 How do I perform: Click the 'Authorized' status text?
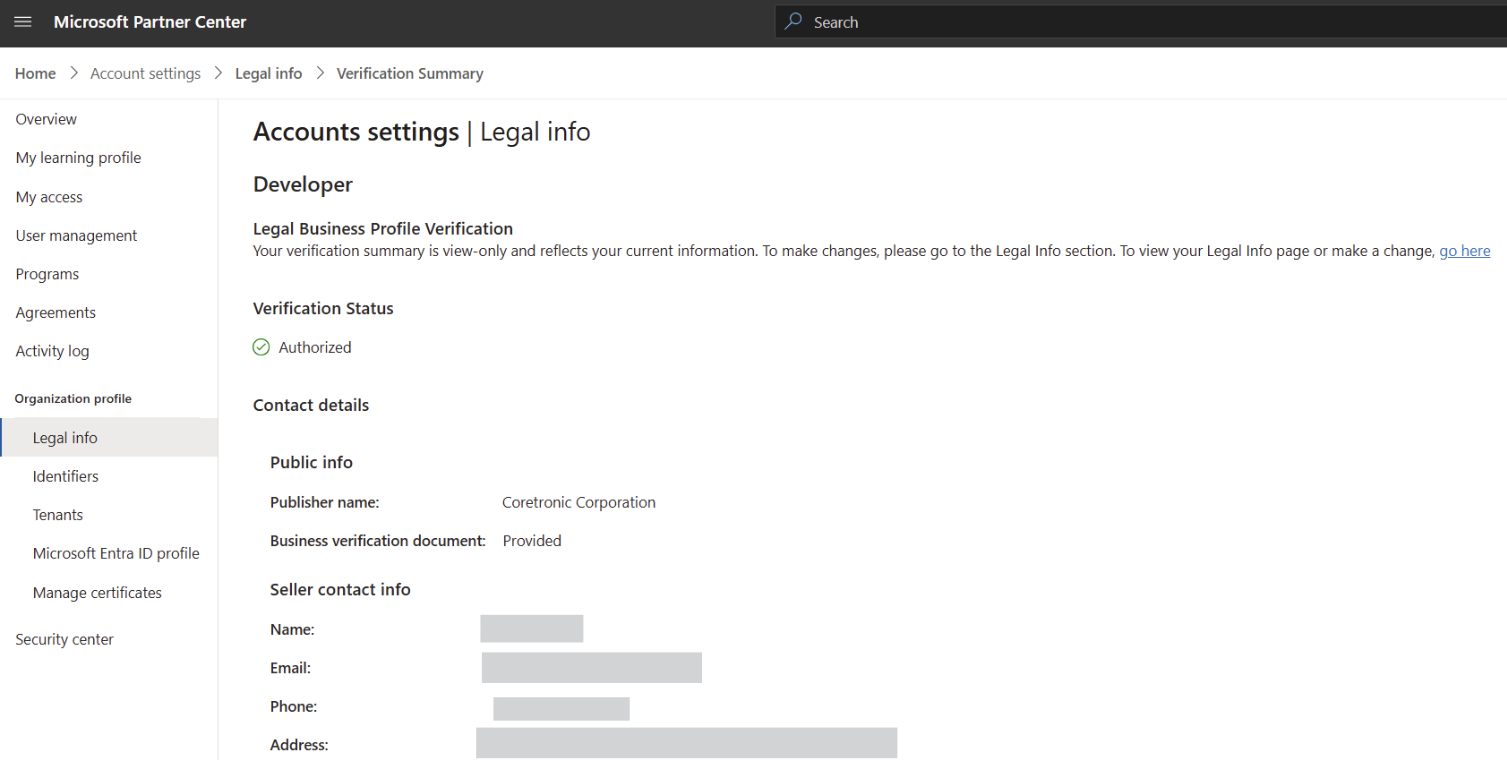(x=315, y=347)
